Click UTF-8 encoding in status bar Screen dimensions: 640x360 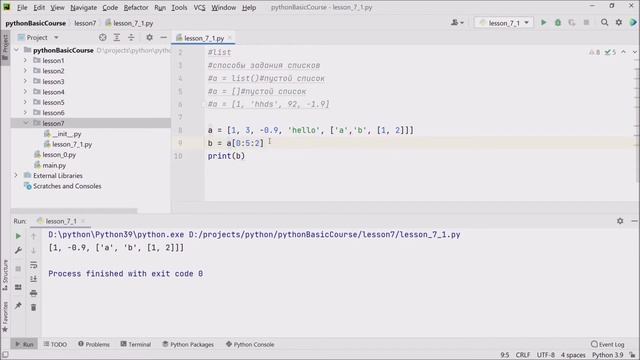(545, 355)
